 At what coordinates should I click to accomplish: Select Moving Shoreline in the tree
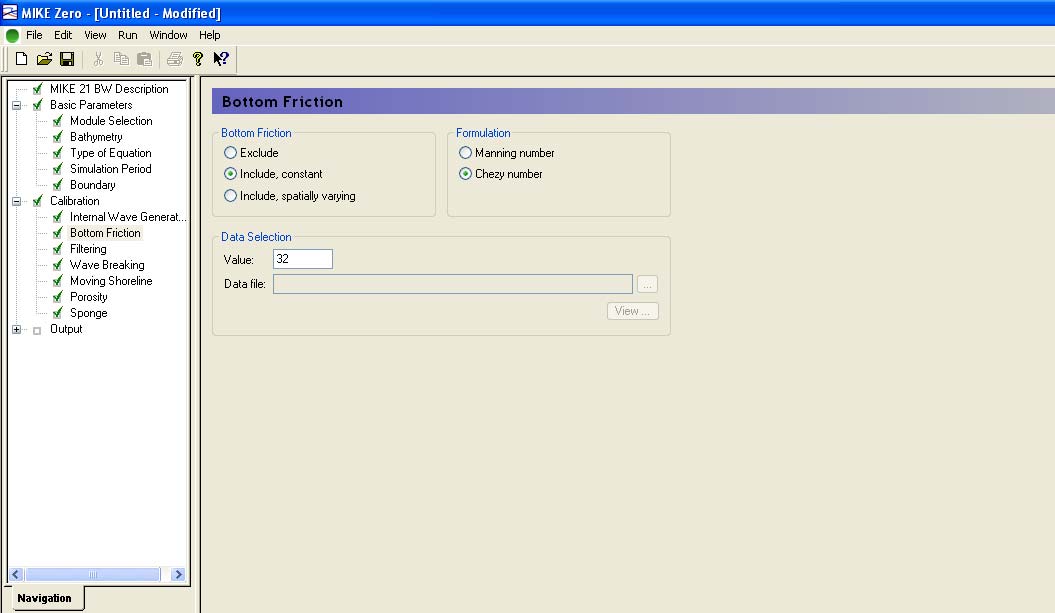pos(111,281)
